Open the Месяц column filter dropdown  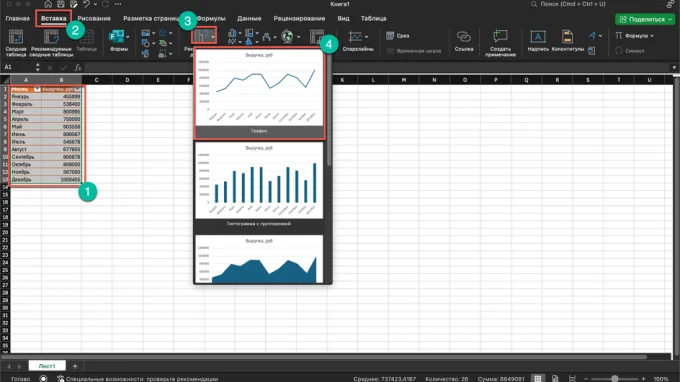(37, 89)
